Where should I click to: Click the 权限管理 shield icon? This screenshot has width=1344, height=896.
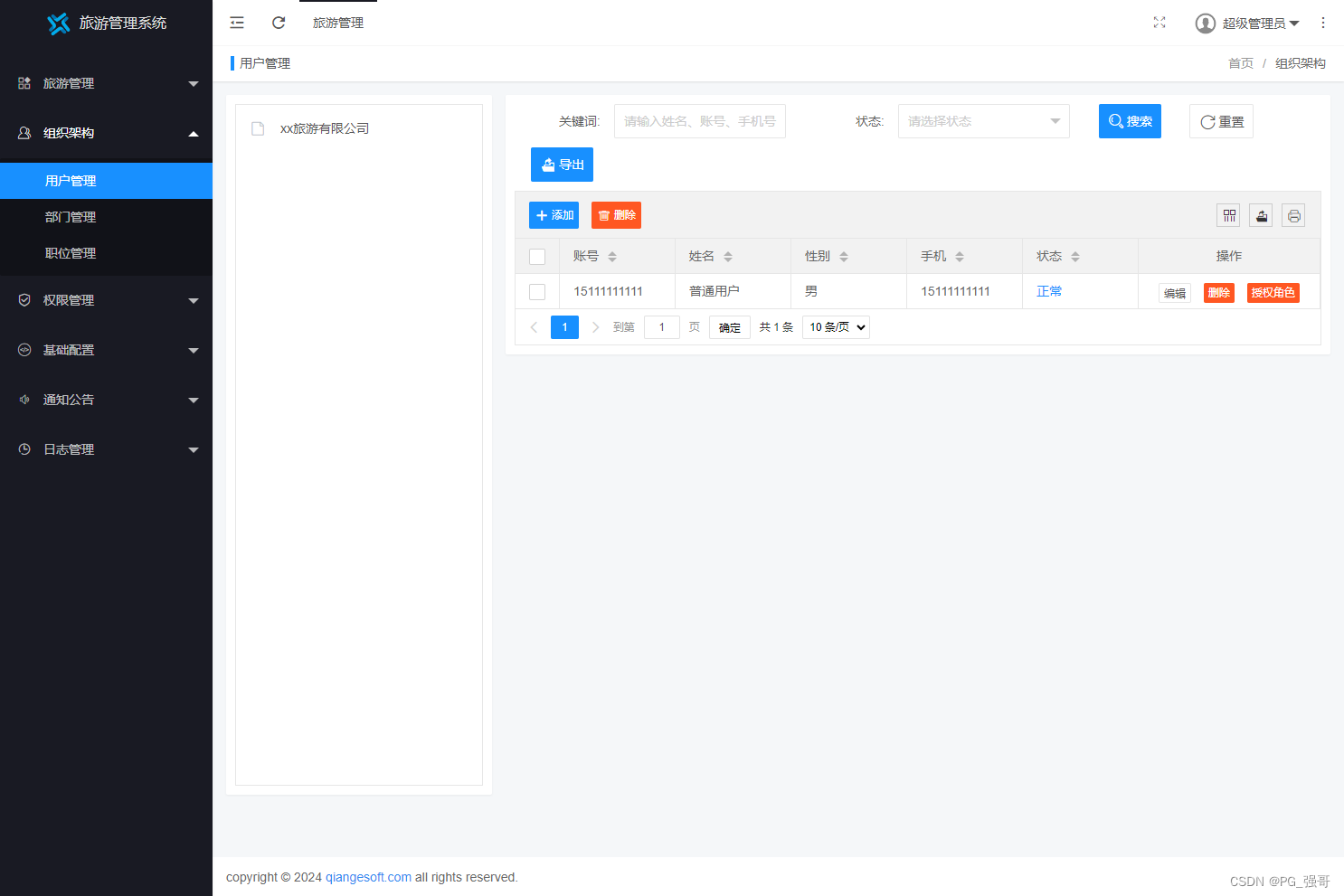[24, 300]
